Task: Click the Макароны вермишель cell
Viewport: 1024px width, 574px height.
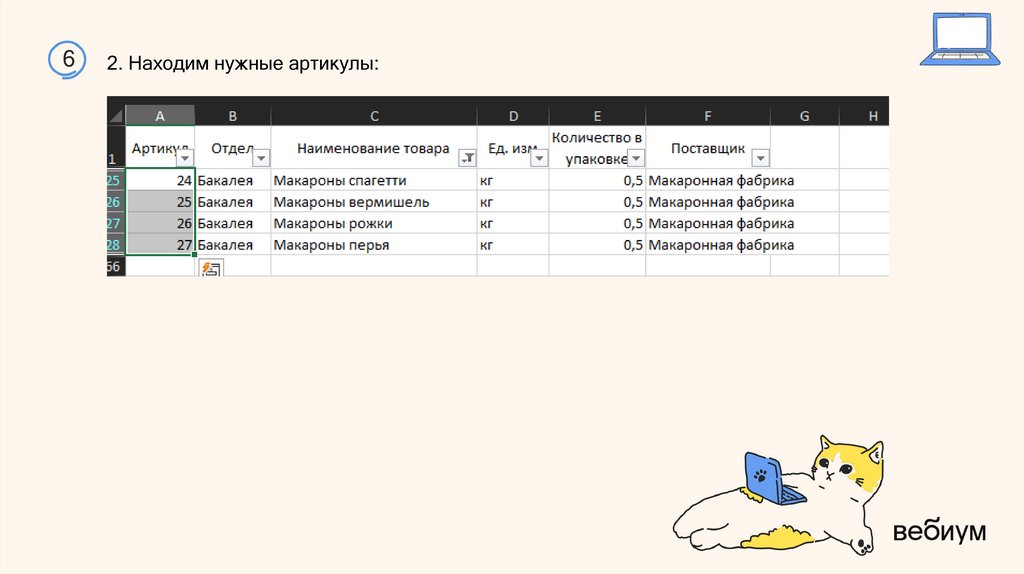Action: pos(374,201)
